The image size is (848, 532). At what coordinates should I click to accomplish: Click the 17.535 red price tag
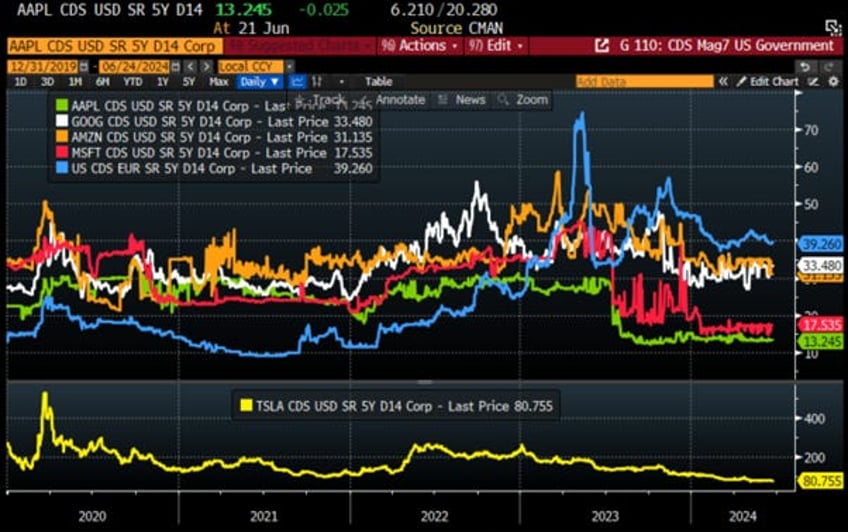tap(820, 324)
